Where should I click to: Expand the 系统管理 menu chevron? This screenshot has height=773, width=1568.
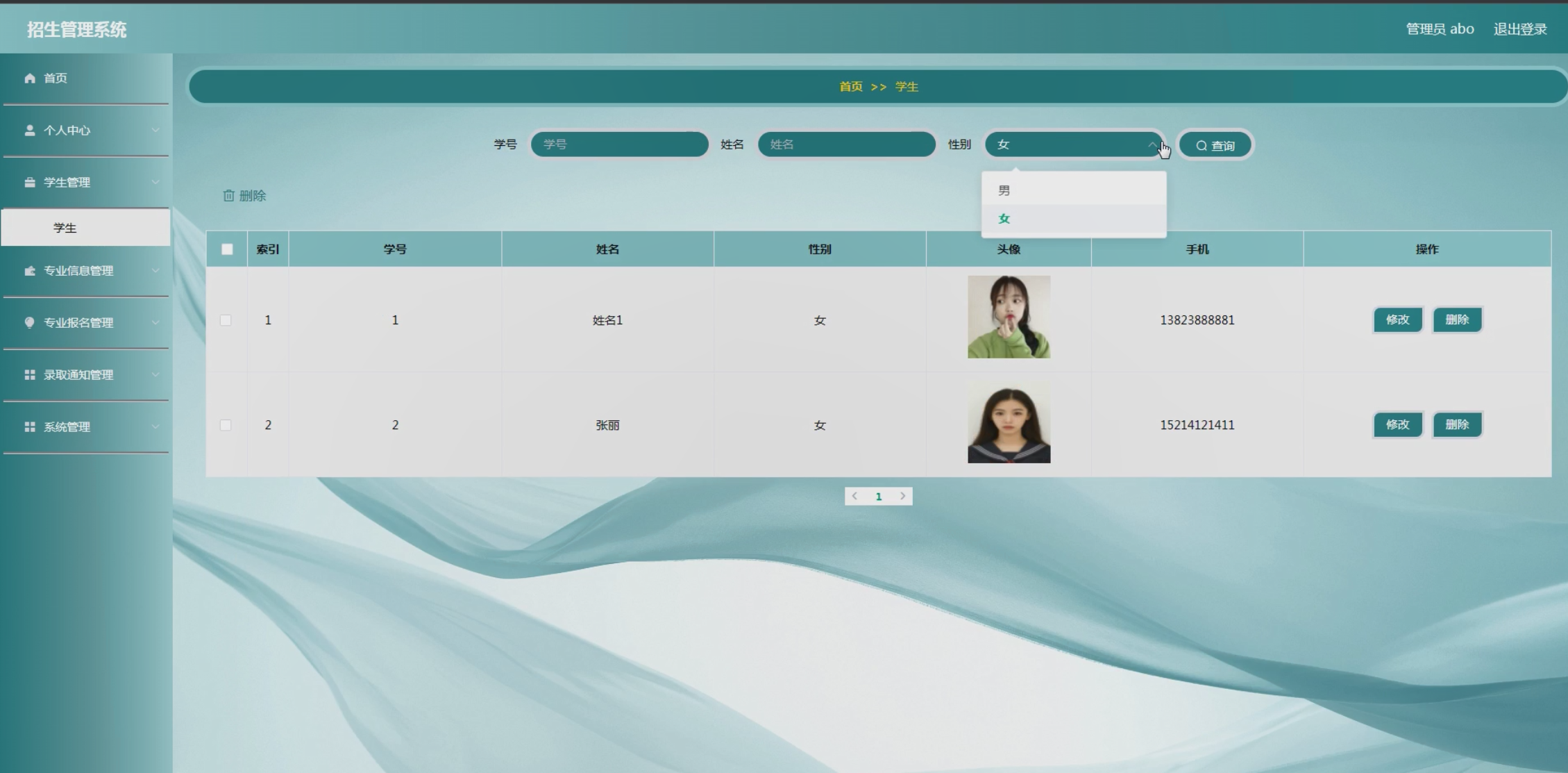pyautogui.click(x=155, y=427)
